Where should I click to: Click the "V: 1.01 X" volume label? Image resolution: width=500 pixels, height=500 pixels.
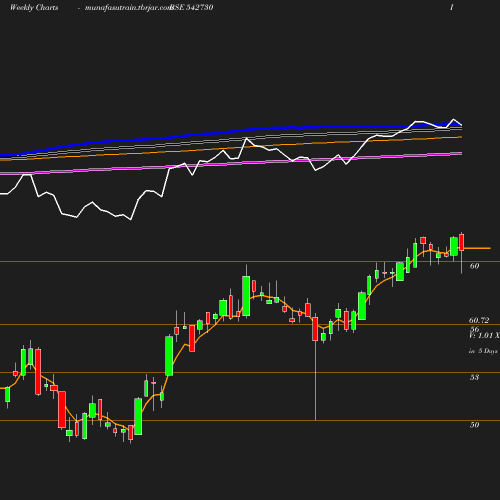click(484, 335)
